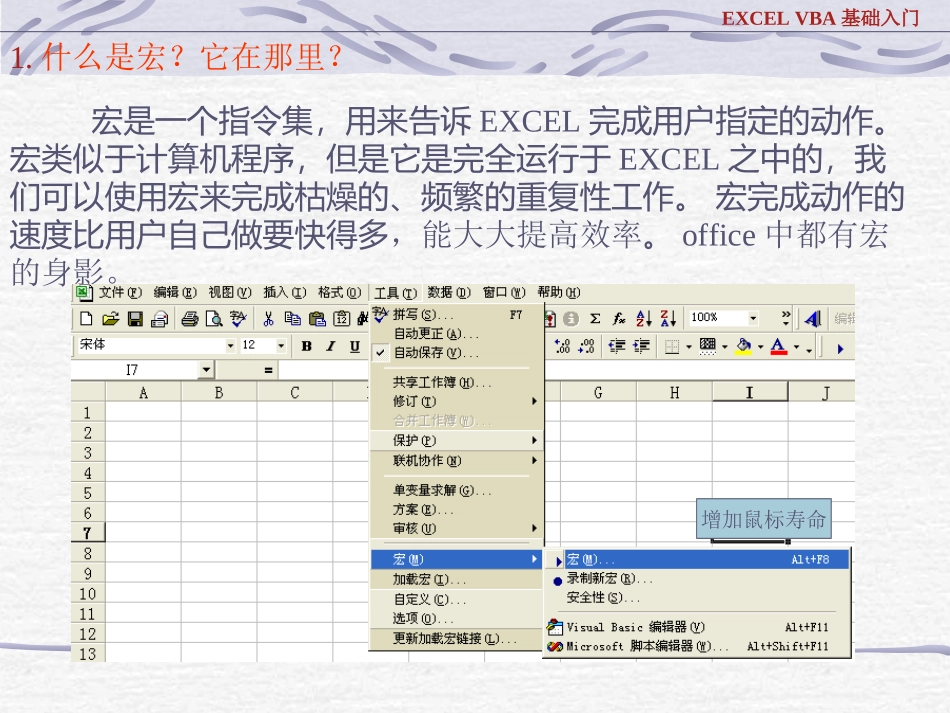Expand the Borders dropdown arrow

688,347
